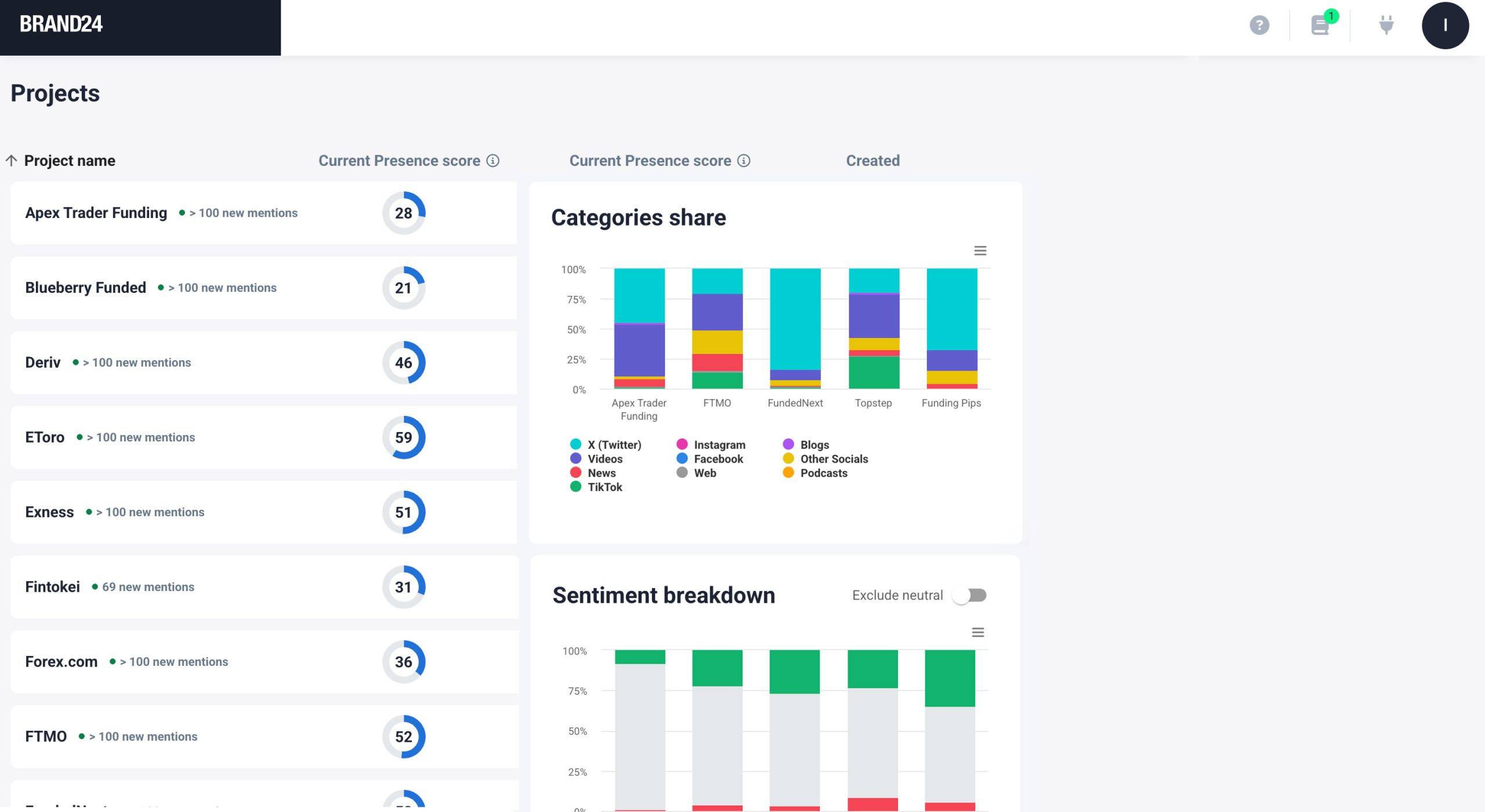Toggle the Exclude neutral switch
1485x812 pixels.
970,596
